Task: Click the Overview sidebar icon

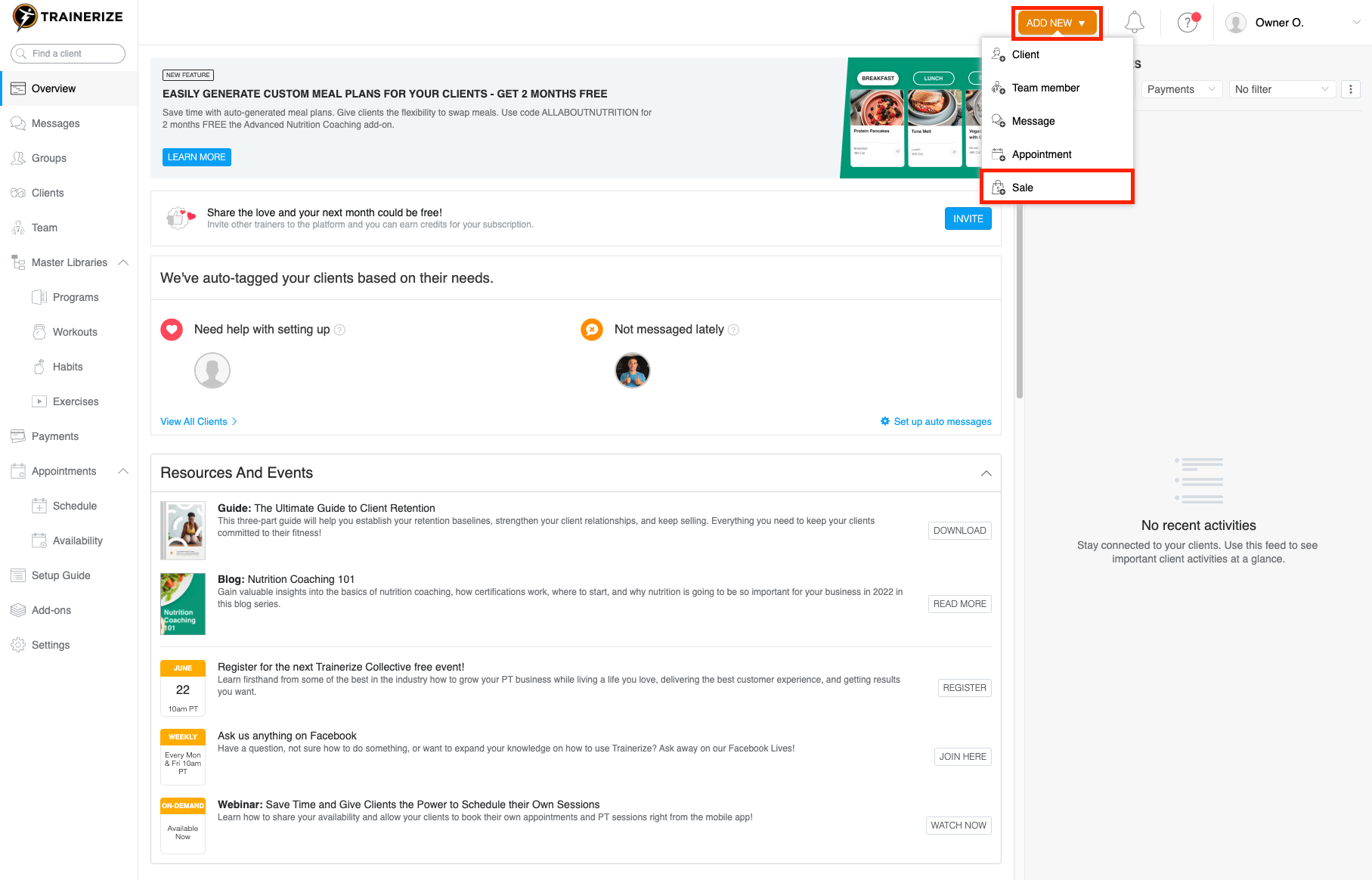Action: click(18, 88)
